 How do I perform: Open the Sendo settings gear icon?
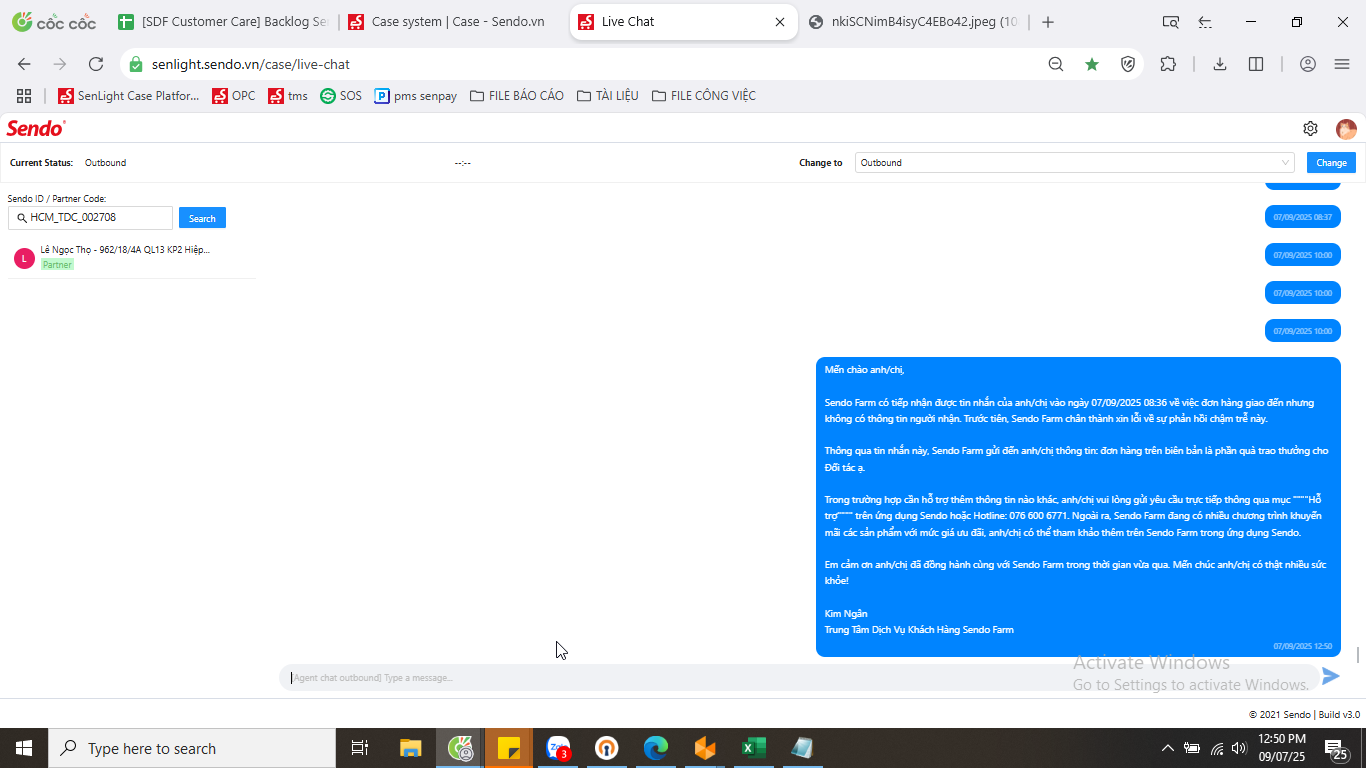tap(1310, 129)
